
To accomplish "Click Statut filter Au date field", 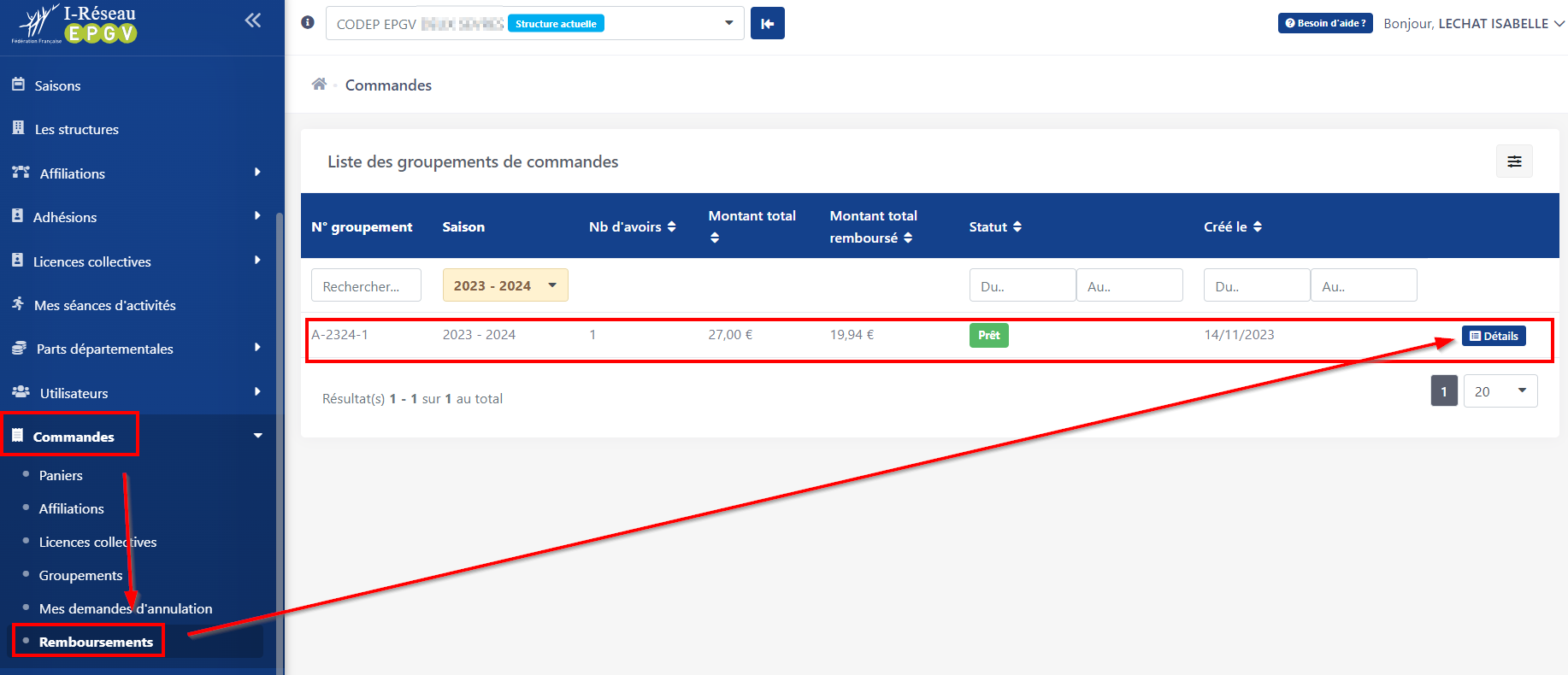I will tap(1129, 285).
